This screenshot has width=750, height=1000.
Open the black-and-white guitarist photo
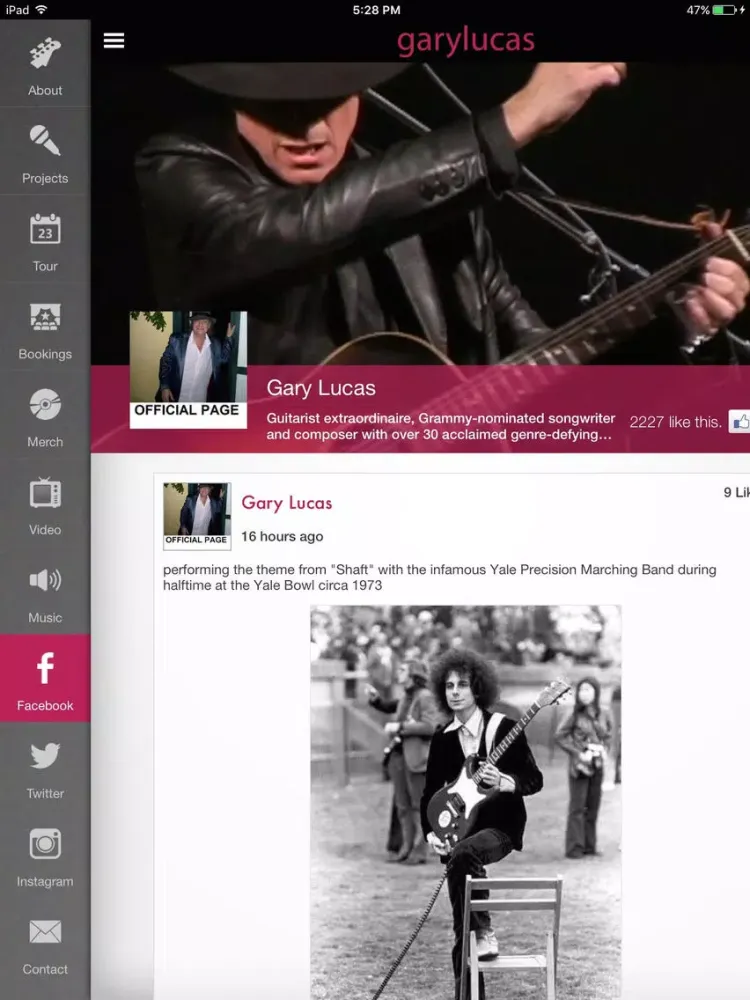click(x=466, y=802)
